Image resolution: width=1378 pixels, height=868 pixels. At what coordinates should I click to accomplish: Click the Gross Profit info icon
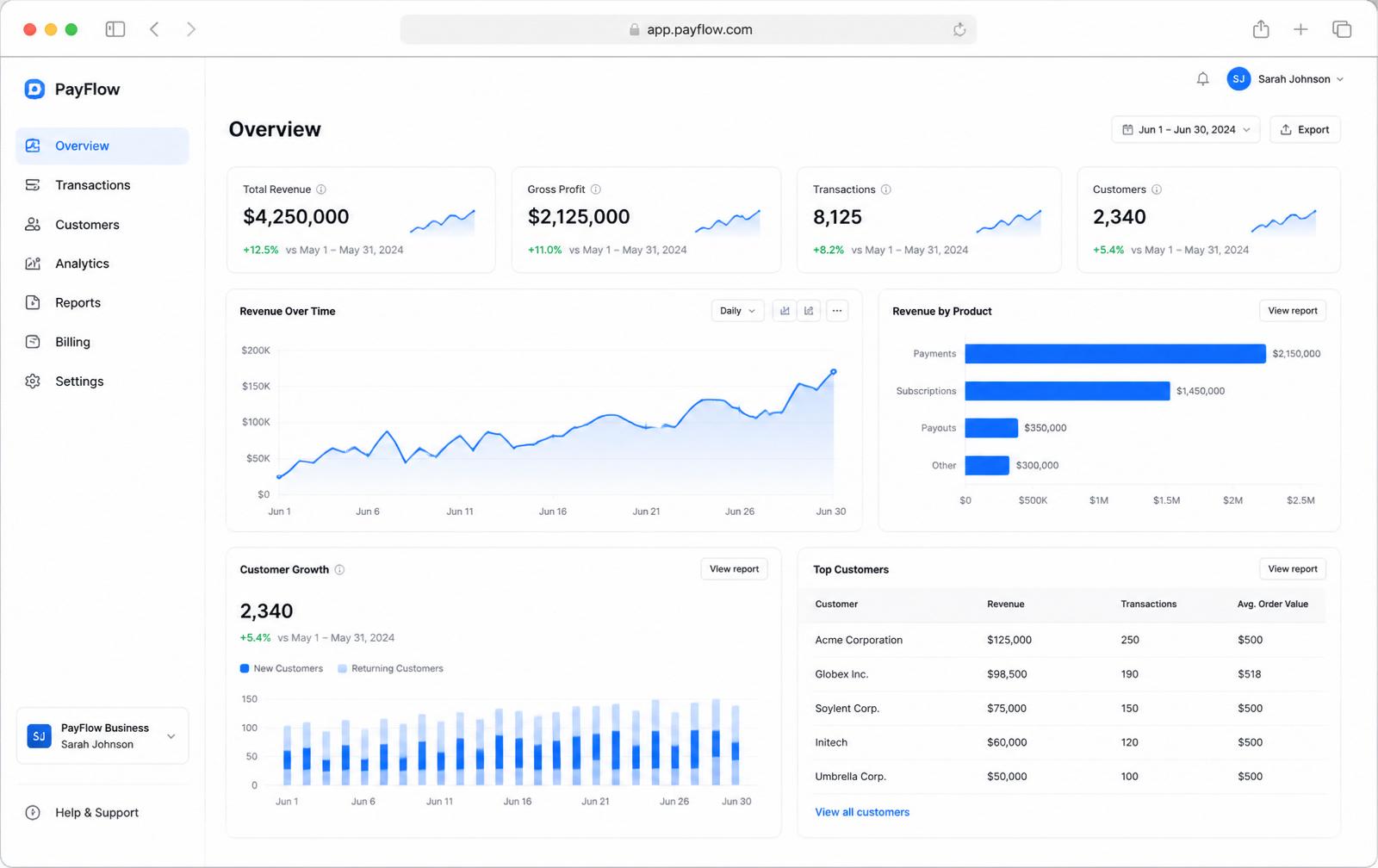click(595, 189)
